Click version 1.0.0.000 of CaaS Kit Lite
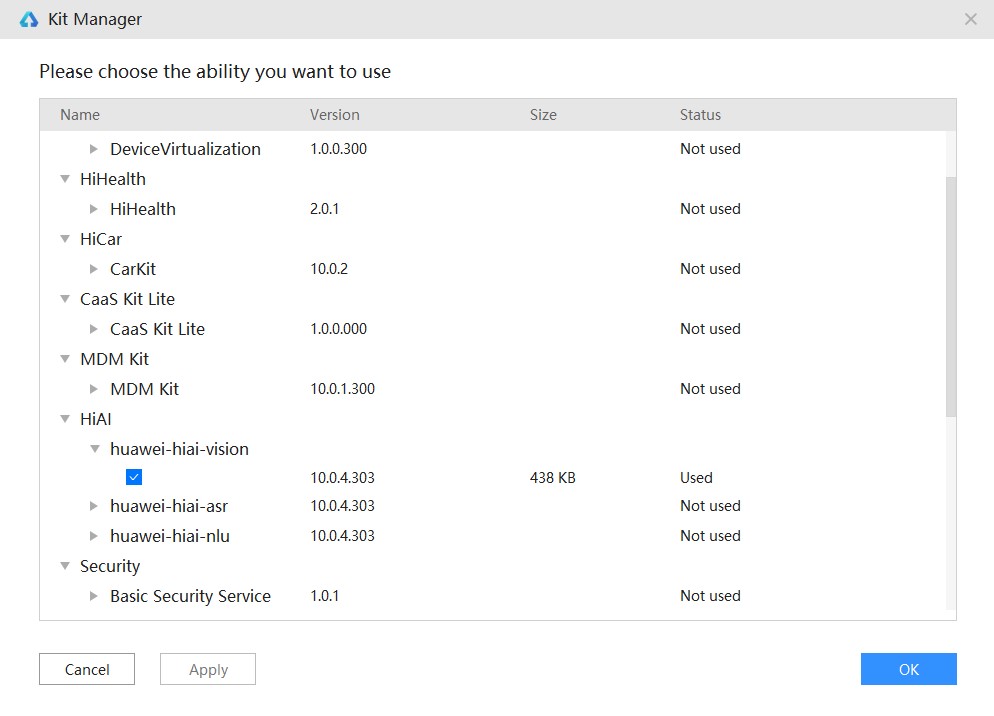This screenshot has width=994, height=716. point(339,329)
